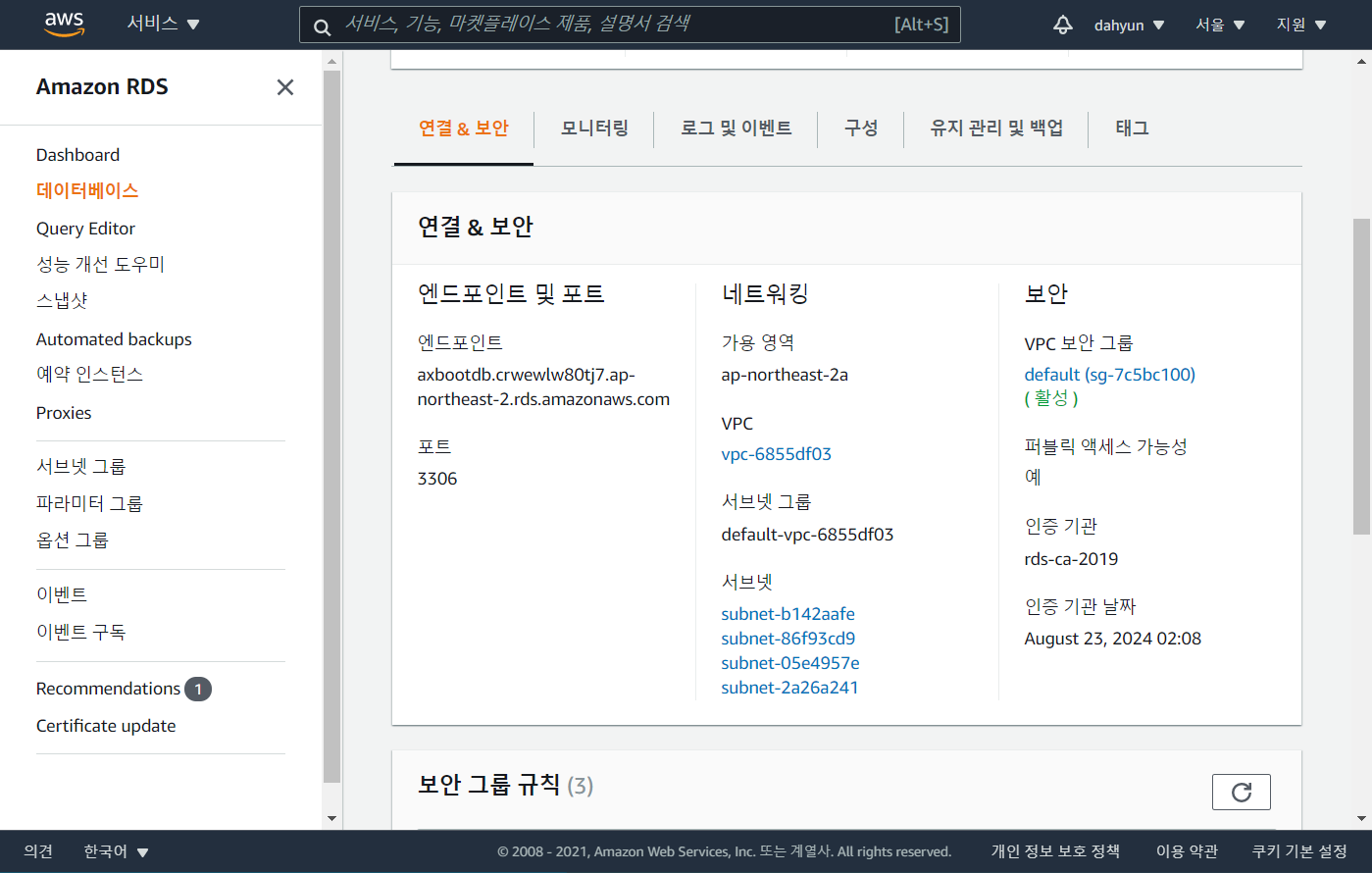Click the August 23, 2024 02:08 date
This screenshot has width=1372, height=873.
(1112, 639)
